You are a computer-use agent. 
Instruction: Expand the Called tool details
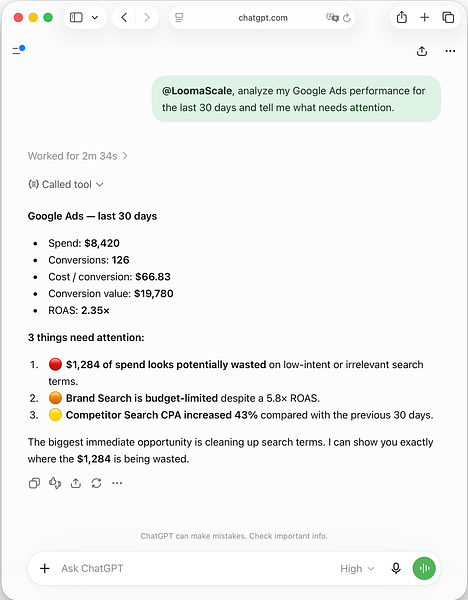(x=66, y=184)
